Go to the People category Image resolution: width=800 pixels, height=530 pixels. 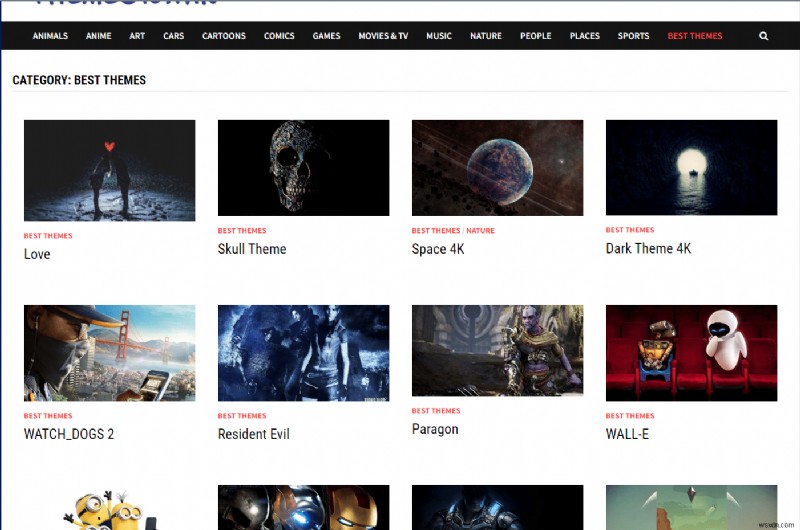536,36
